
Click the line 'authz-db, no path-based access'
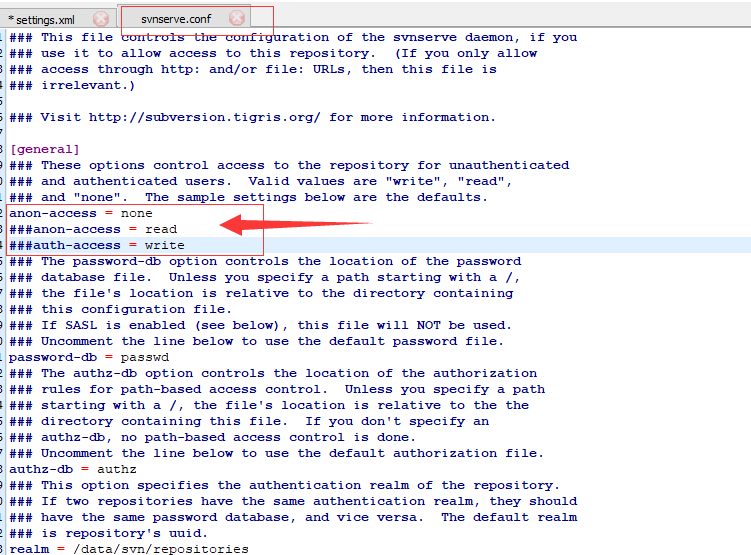(213, 437)
